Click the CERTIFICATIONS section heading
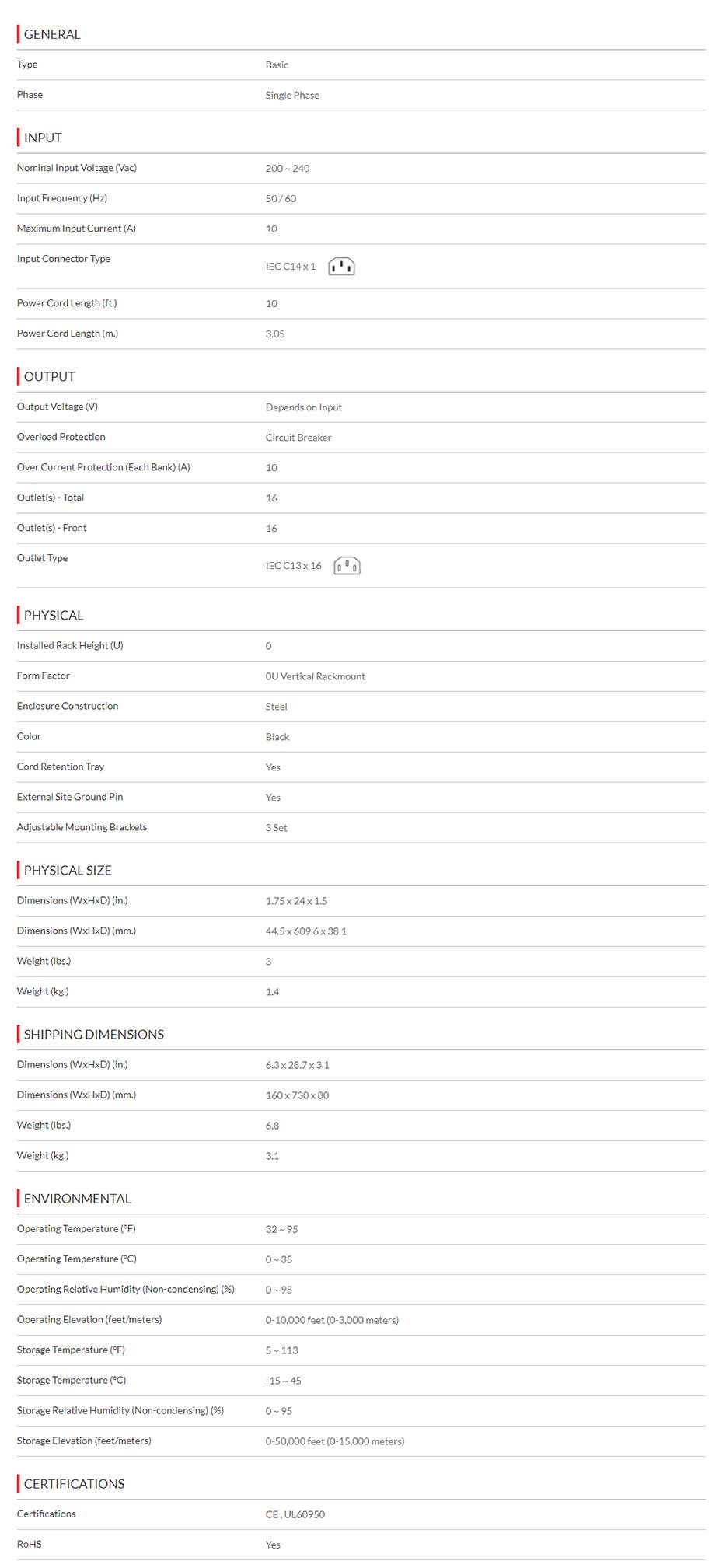This screenshot has height=1568, width=719. [75, 1483]
